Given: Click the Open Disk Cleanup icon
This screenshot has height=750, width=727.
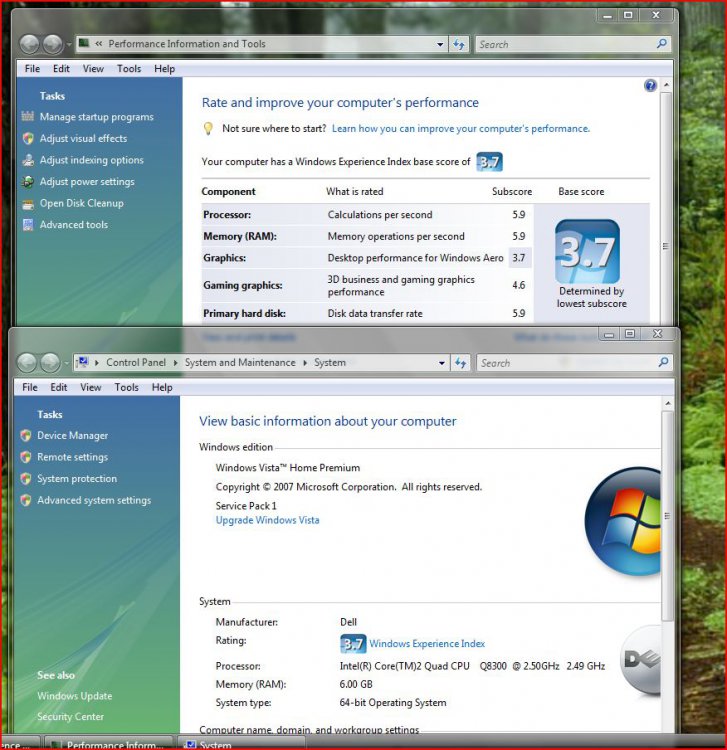Looking at the screenshot, I should point(28,204).
